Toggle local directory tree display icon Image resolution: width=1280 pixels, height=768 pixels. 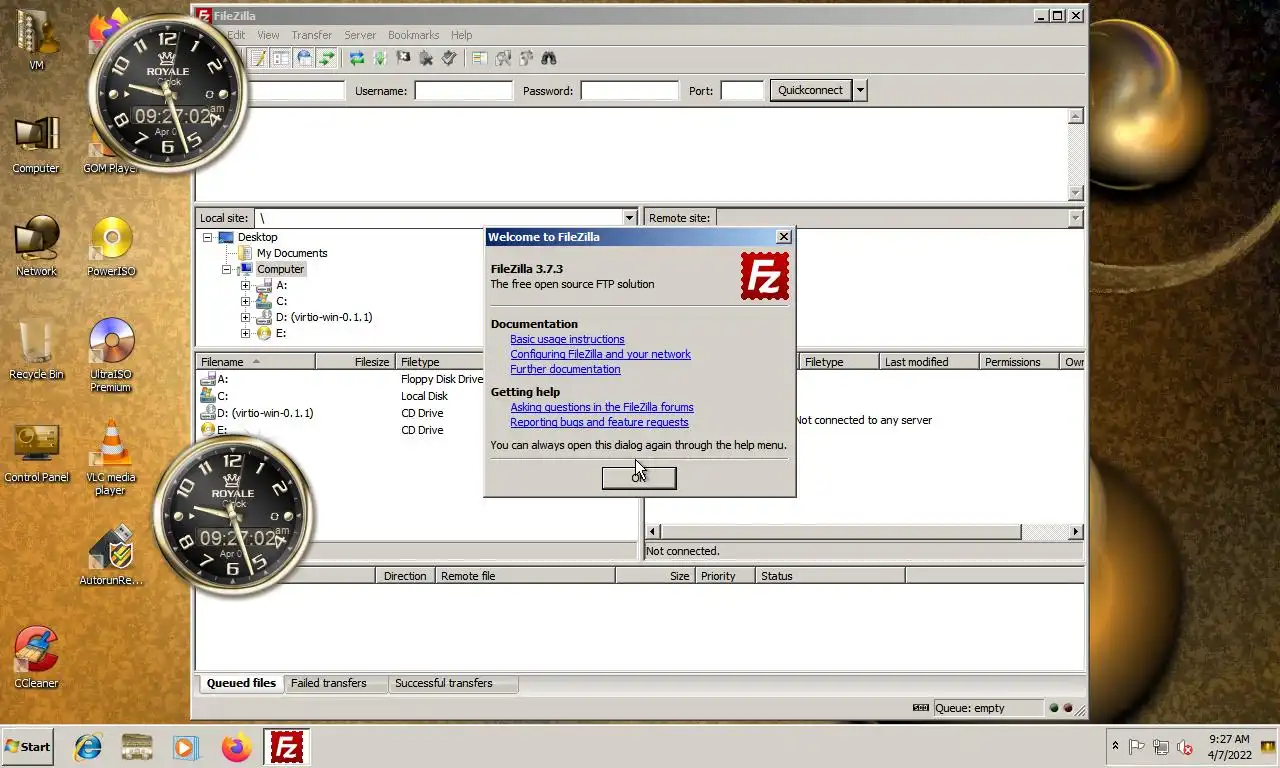coord(281,59)
